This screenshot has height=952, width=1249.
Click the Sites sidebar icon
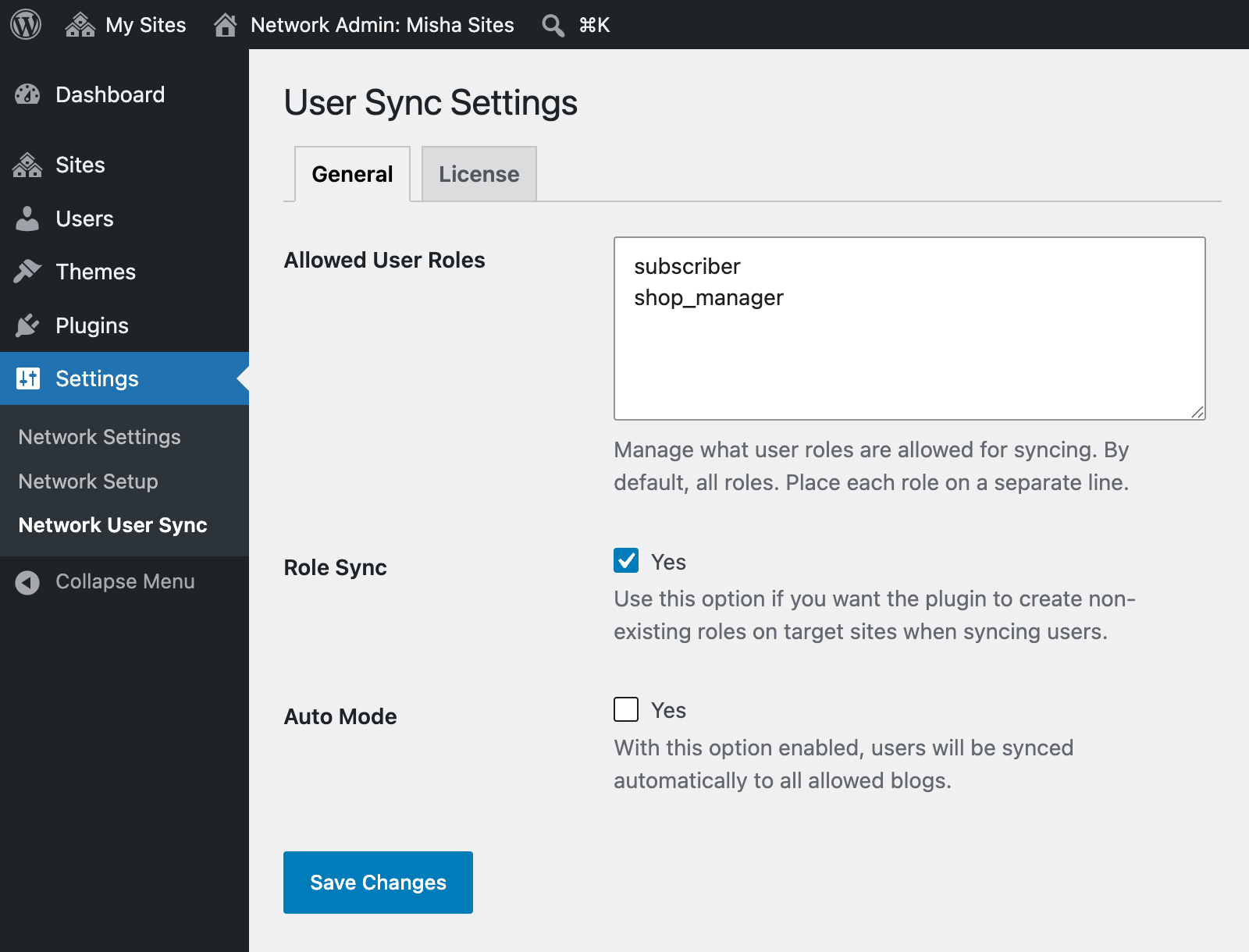(x=27, y=165)
